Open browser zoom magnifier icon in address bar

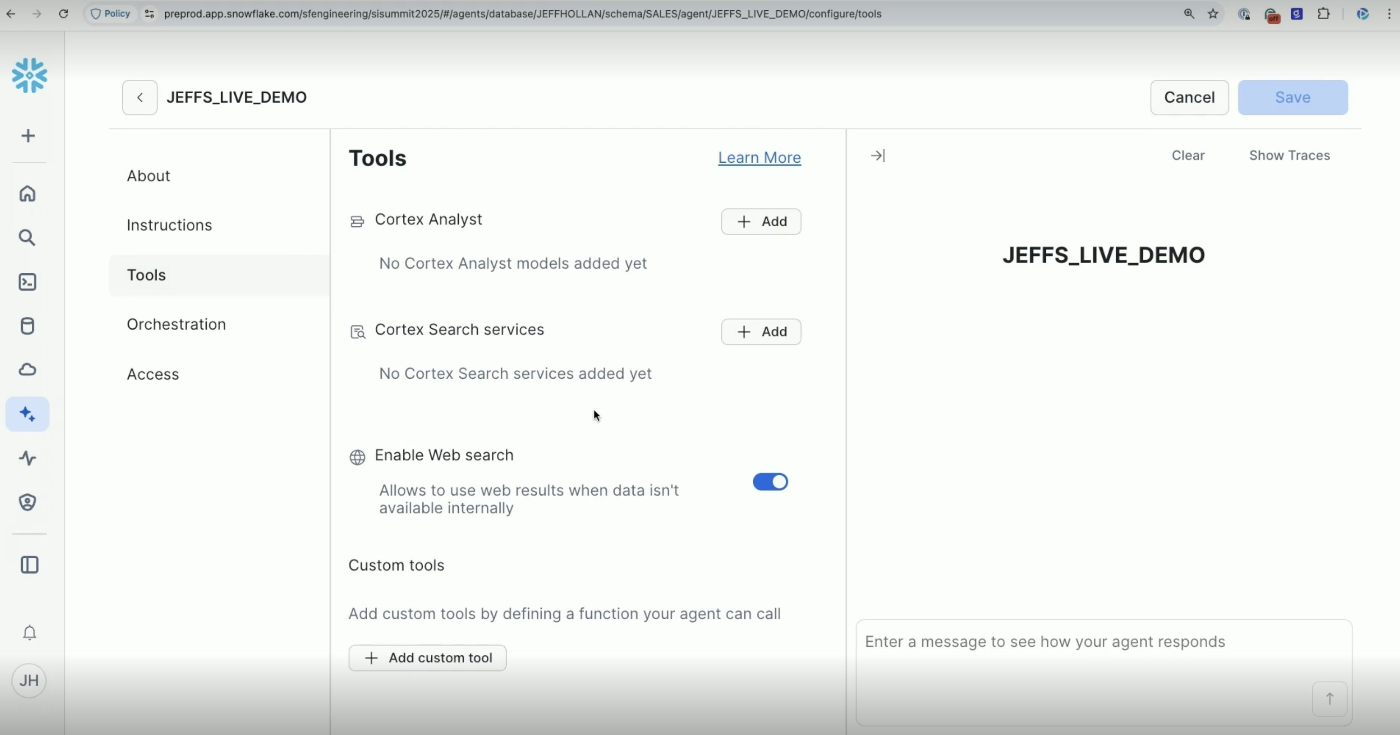pyautogui.click(x=1189, y=14)
